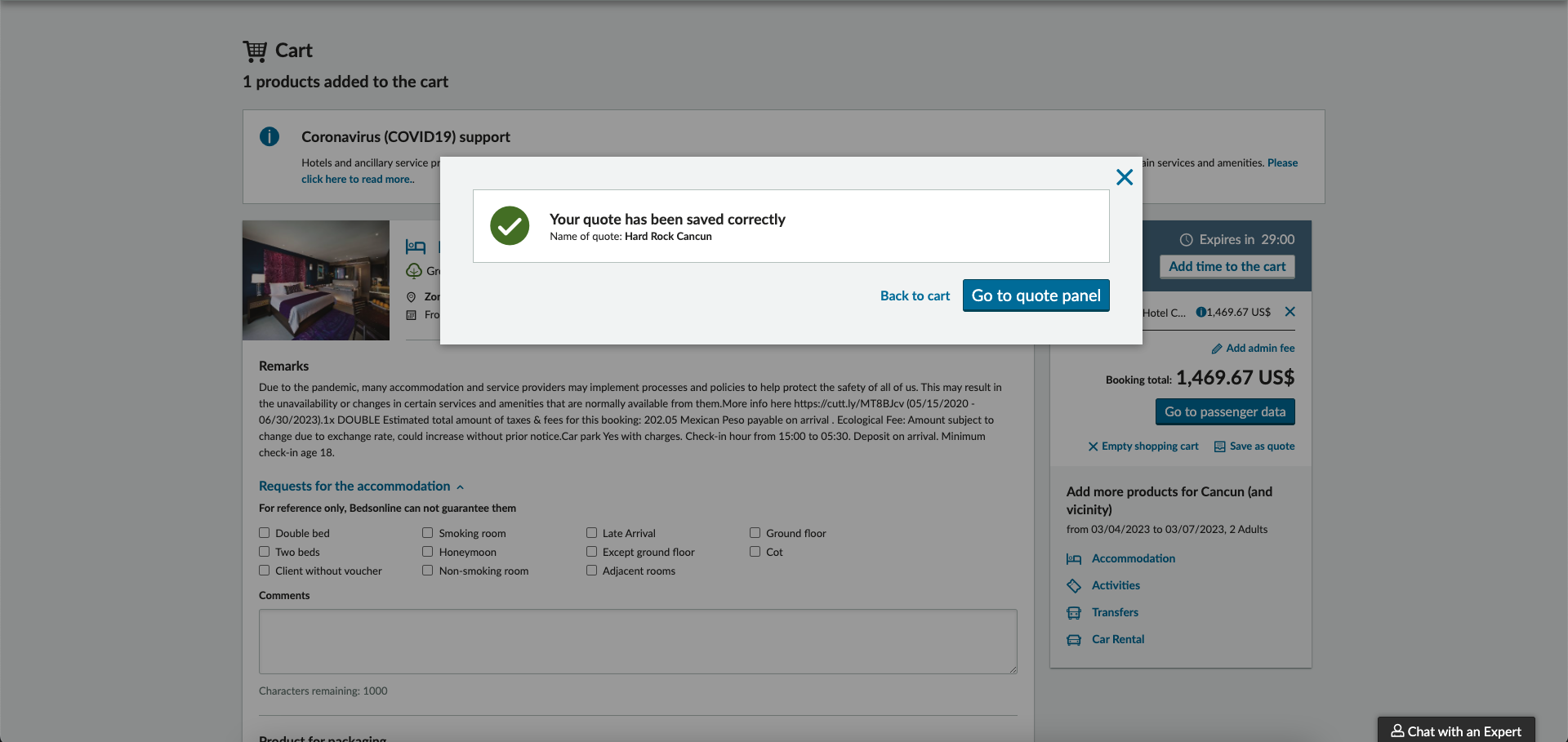Click the Add admin fee link text
Screen dimensions: 1568x742
click(1260, 348)
